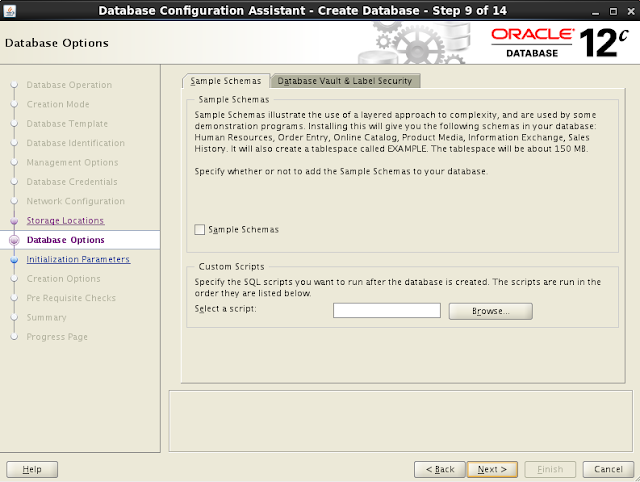
Task: Select the Sample Schemas tab
Action: tap(226, 81)
